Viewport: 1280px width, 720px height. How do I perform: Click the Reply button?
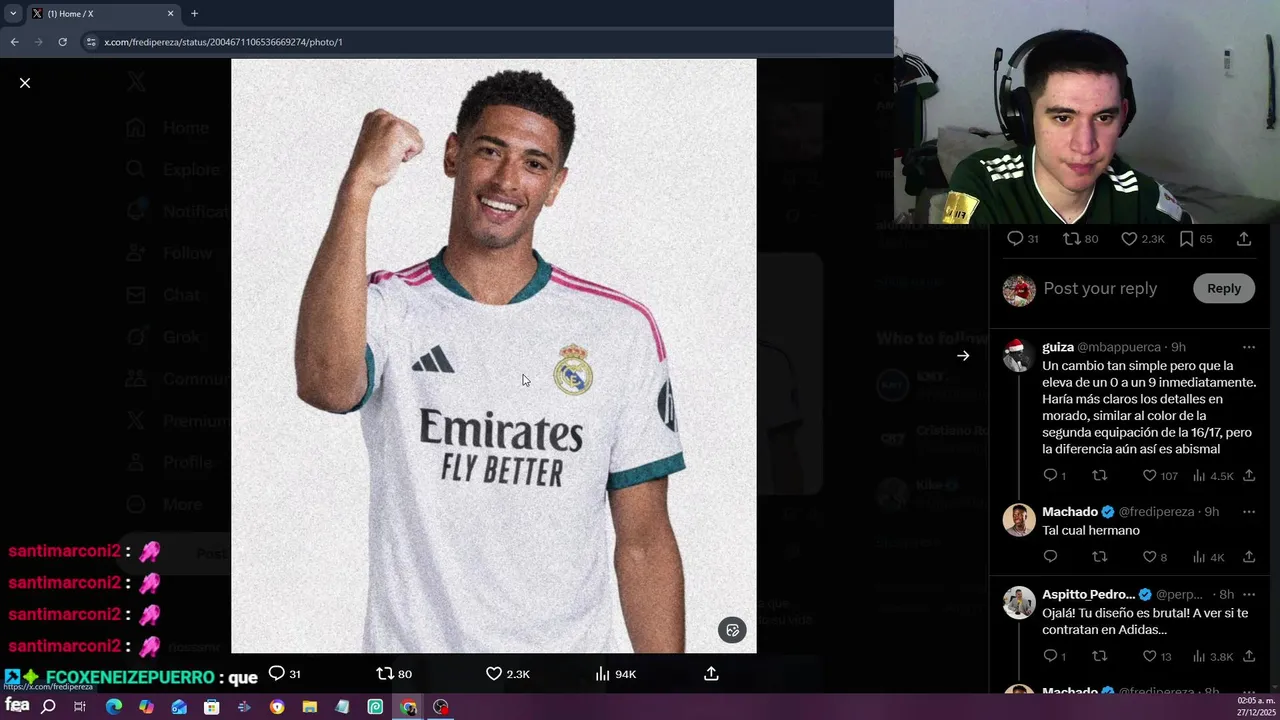coord(1223,288)
